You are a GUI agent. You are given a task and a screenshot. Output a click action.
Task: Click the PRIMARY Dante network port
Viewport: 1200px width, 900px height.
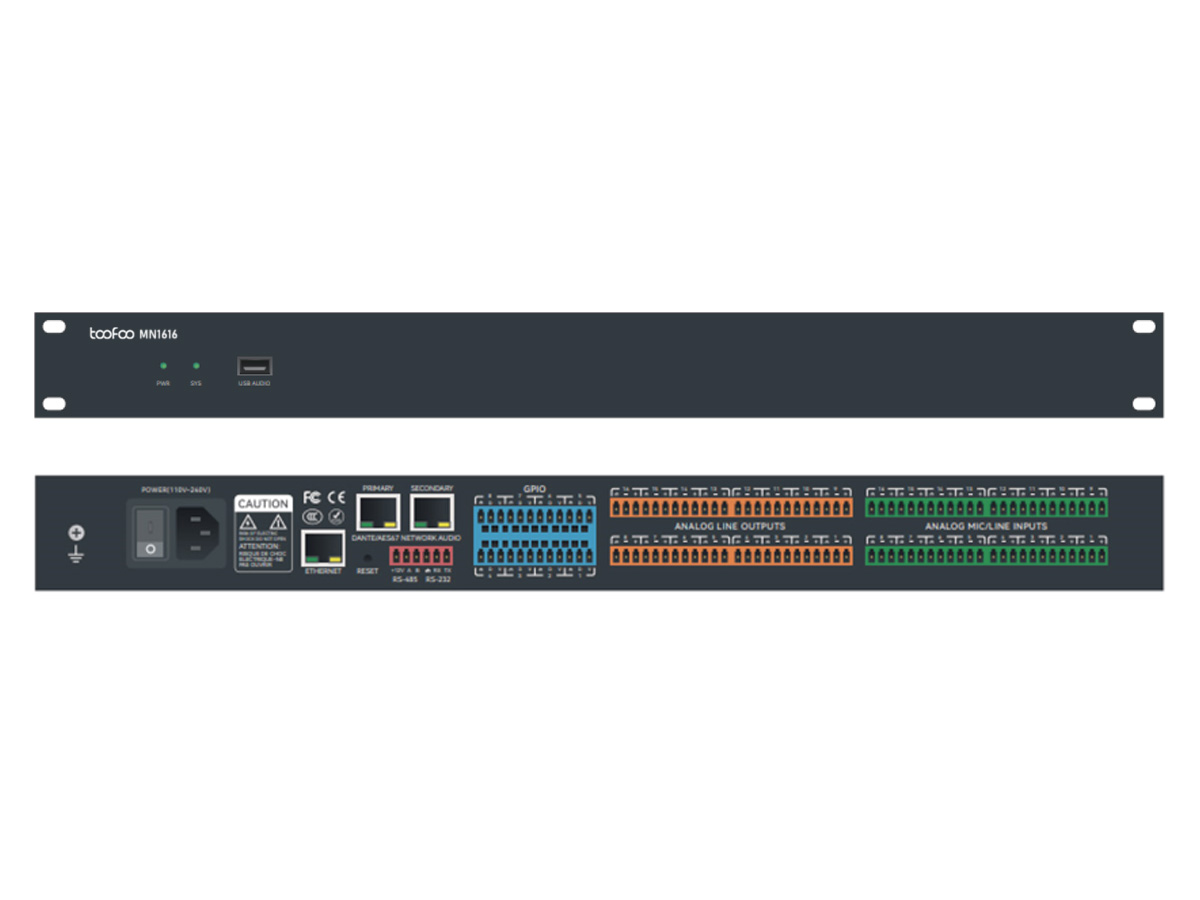pos(377,512)
